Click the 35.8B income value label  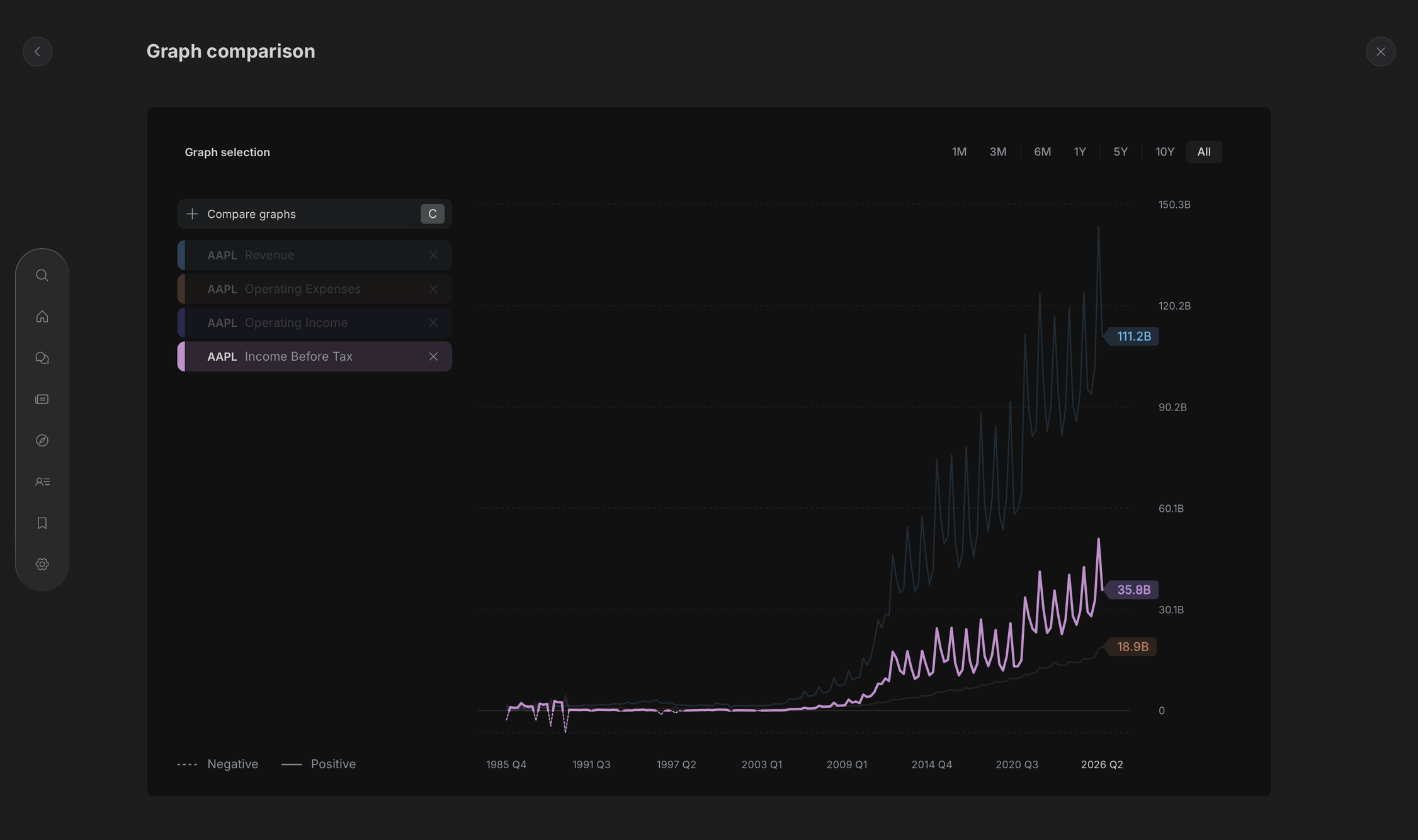pyautogui.click(x=1132, y=590)
